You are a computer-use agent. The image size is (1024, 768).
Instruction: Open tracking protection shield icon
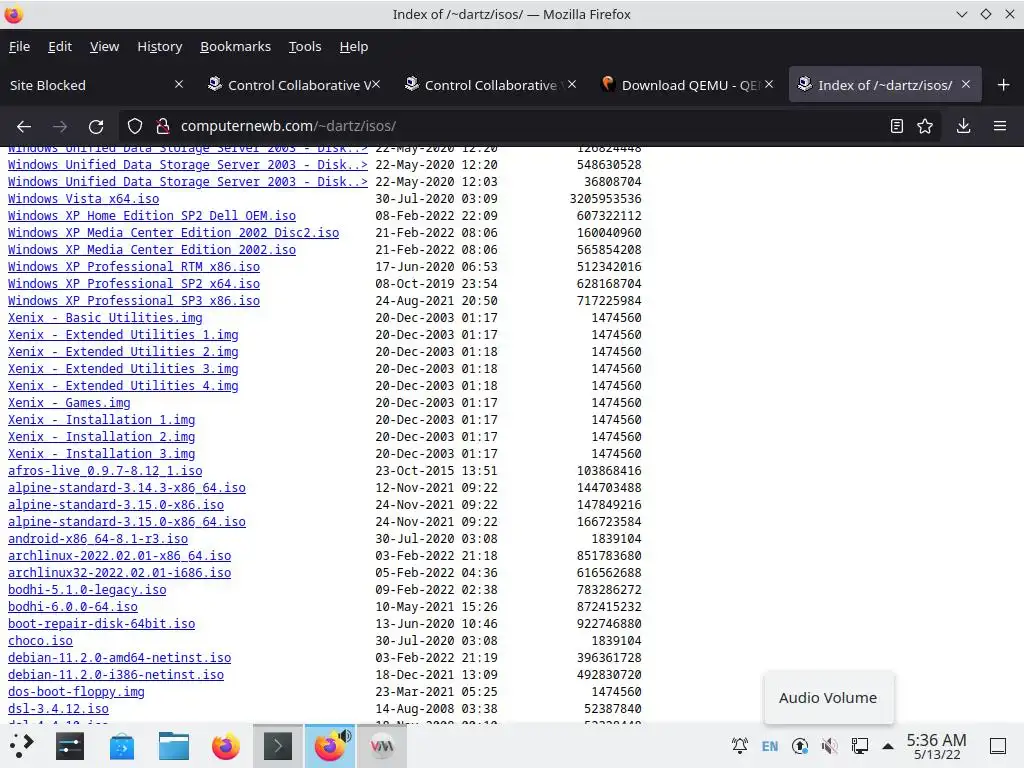tap(135, 126)
